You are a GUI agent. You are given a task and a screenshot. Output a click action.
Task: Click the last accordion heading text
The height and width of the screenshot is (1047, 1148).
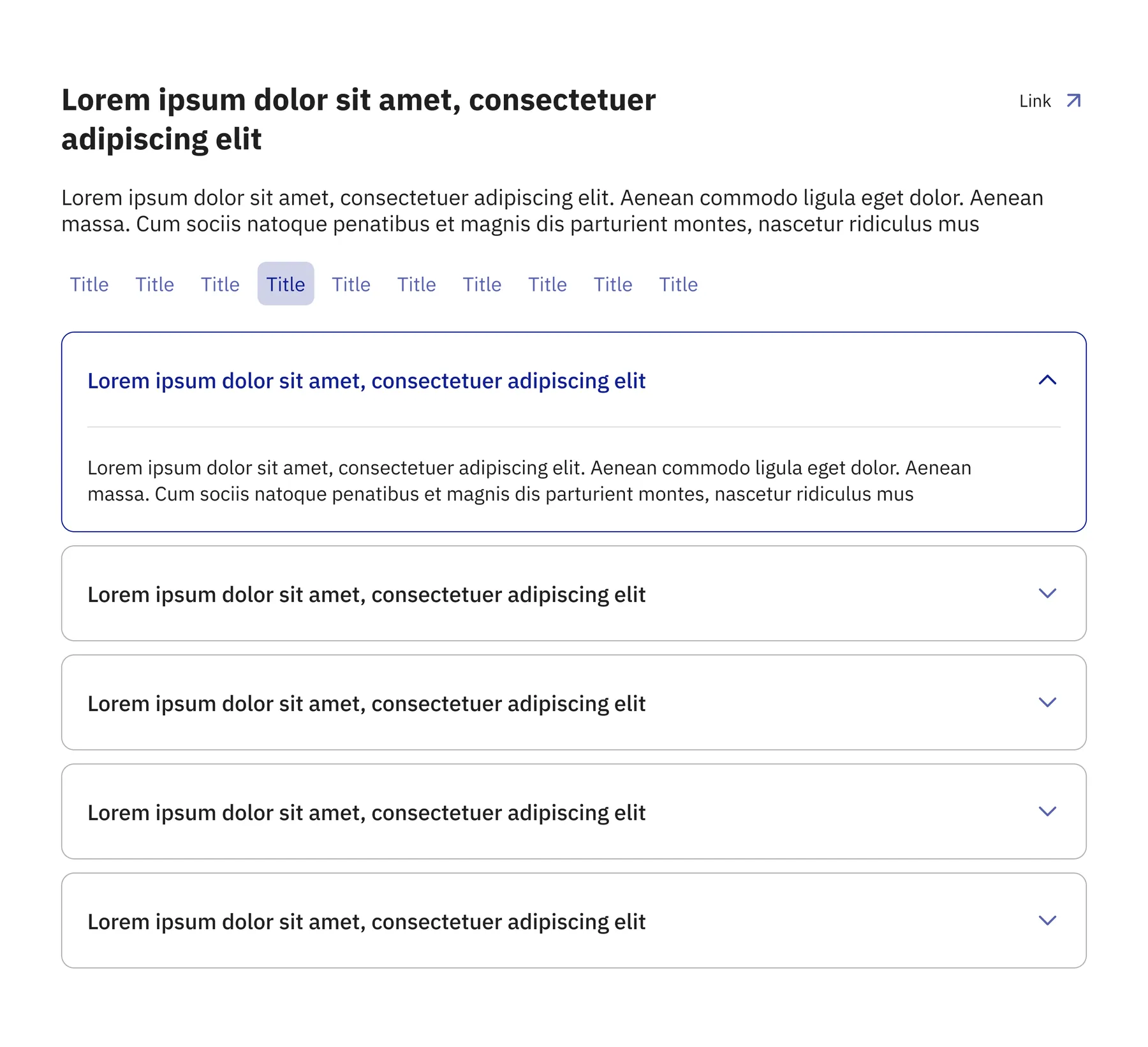(x=367, y=921)
